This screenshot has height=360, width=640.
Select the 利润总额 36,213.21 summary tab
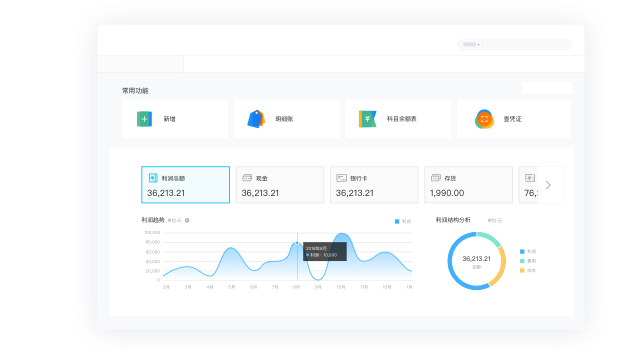185,185
